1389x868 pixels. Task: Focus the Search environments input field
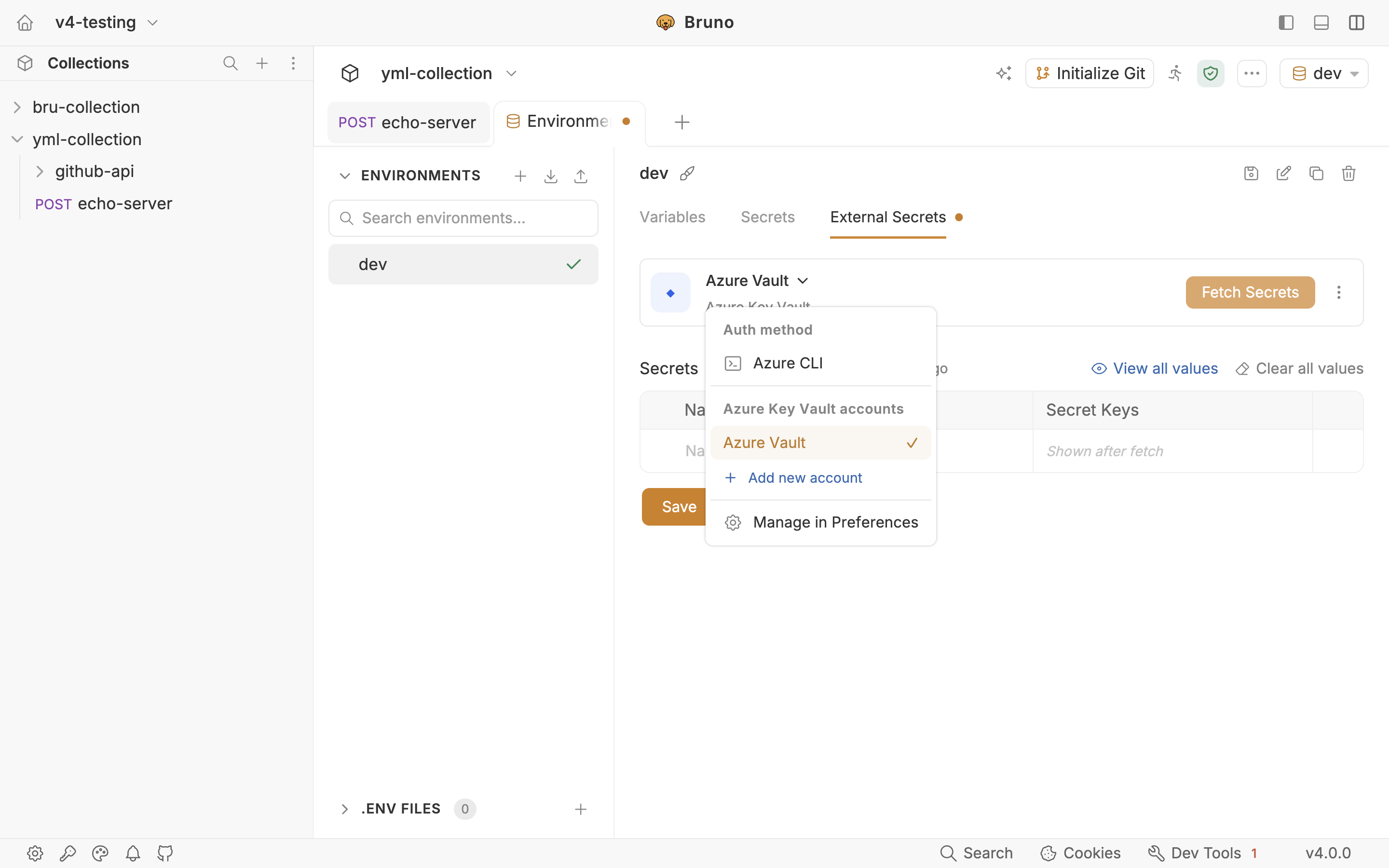coord(463,218)
